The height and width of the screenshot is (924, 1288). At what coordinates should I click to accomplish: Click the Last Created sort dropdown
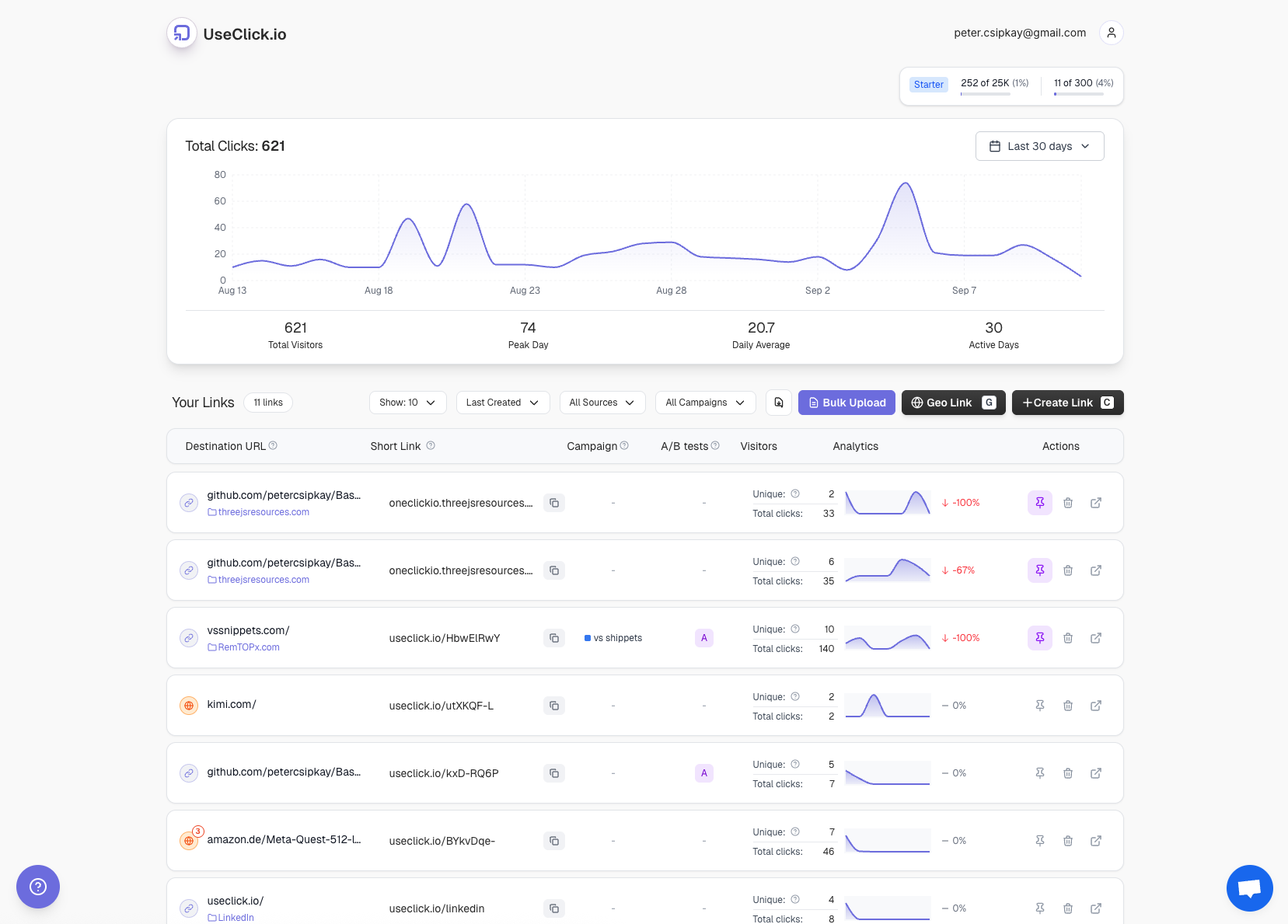[502, 403]
